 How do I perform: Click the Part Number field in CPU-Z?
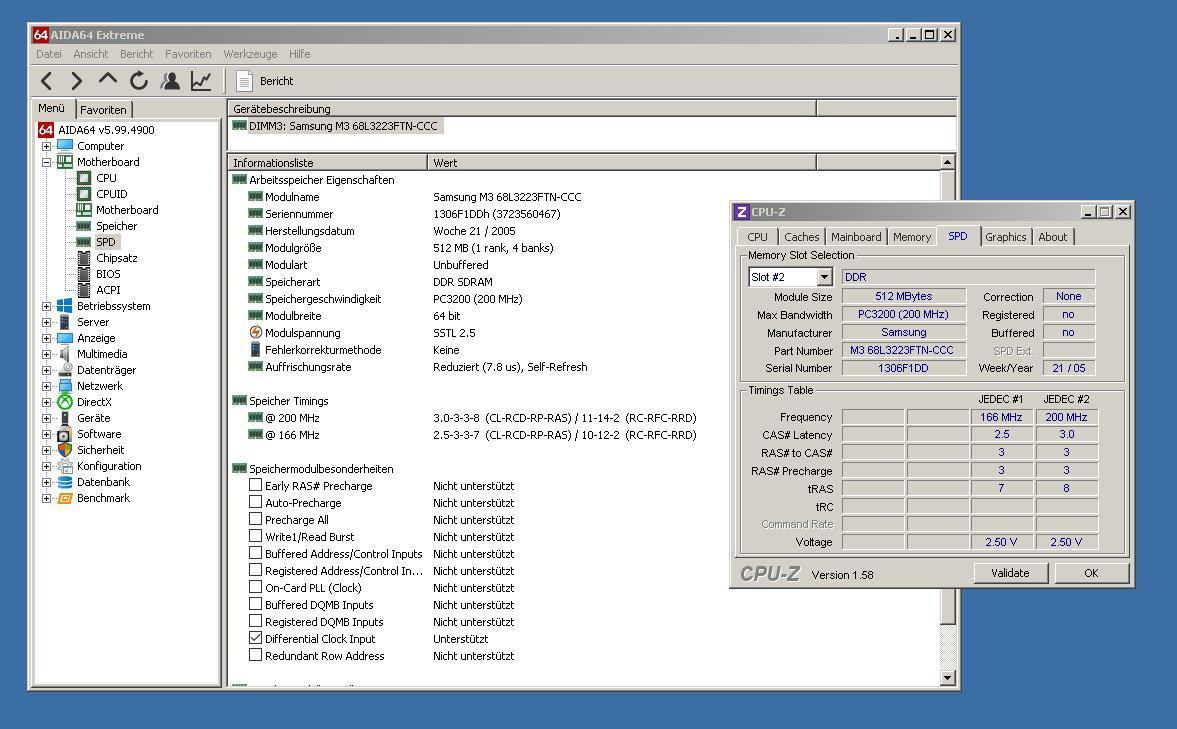tap(903, 351)
